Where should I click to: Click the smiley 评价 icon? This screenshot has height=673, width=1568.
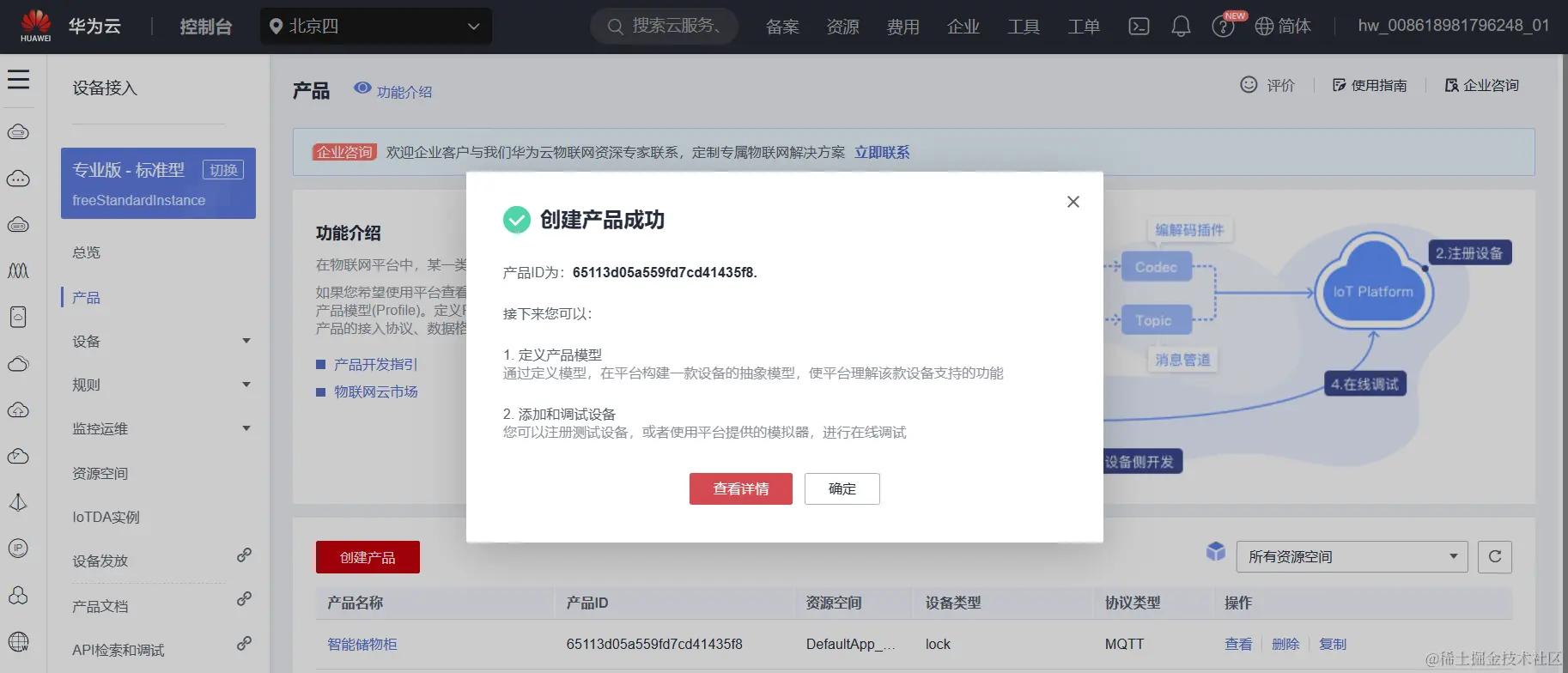click(x=1249, y=84)
